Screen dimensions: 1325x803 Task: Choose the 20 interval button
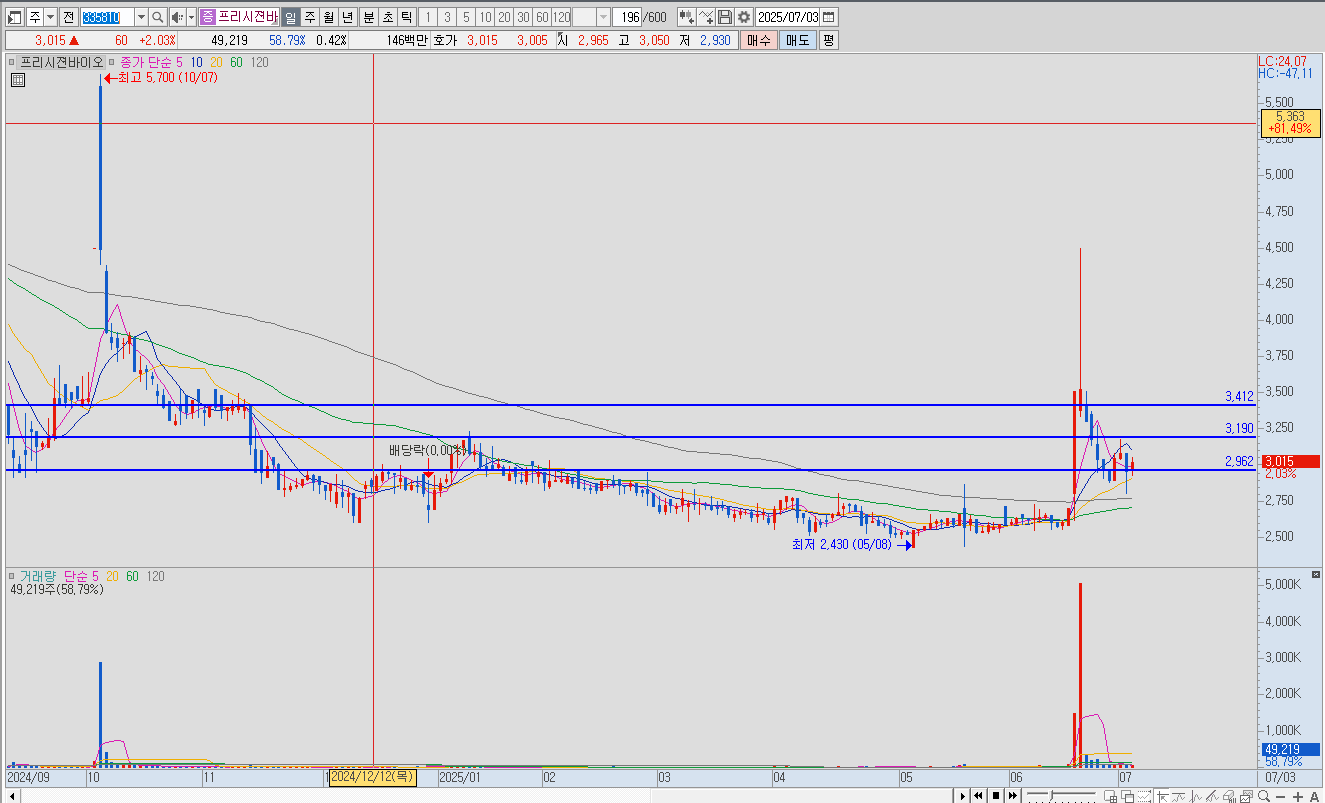(504, 17)
